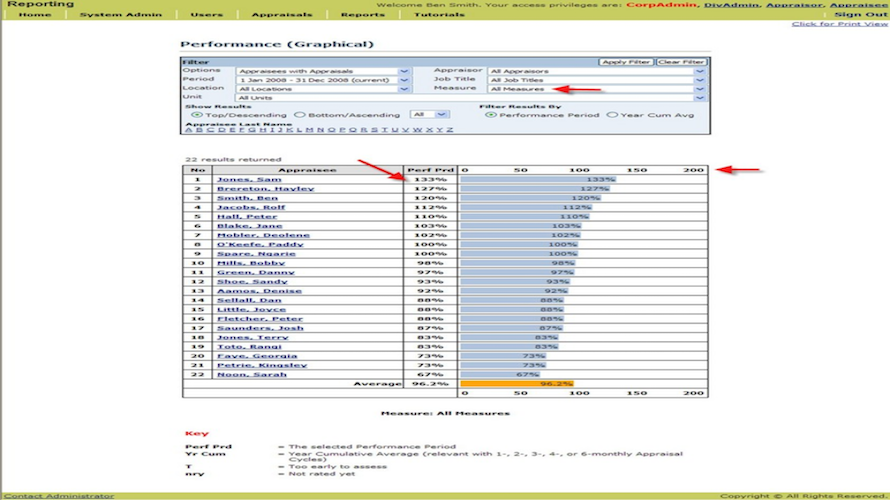Open the Period dropdown arrow
Viewport: 890px width, 500px height.
[x=404, y=80]
